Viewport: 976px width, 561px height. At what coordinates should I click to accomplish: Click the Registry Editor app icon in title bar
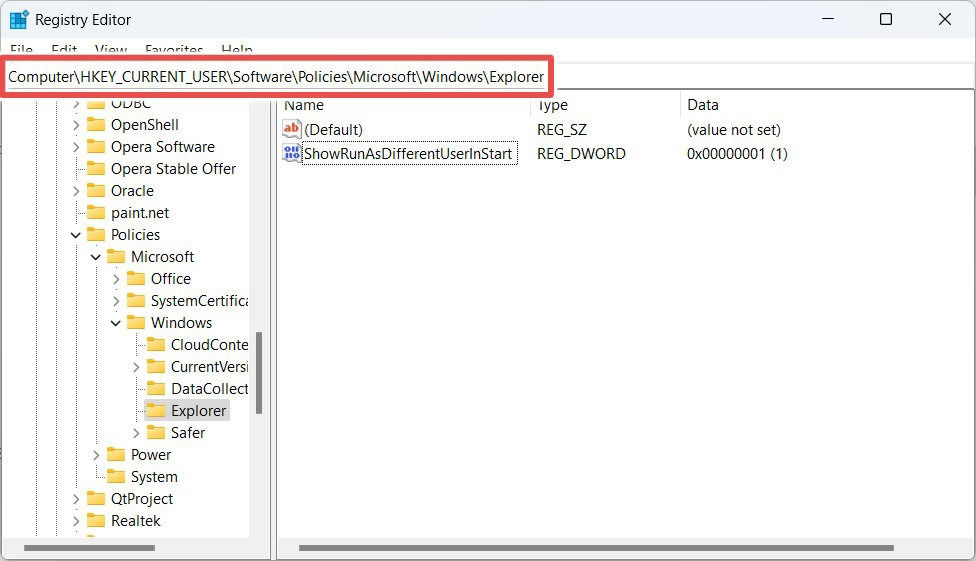pyautogui.click(x=19, y=19)
